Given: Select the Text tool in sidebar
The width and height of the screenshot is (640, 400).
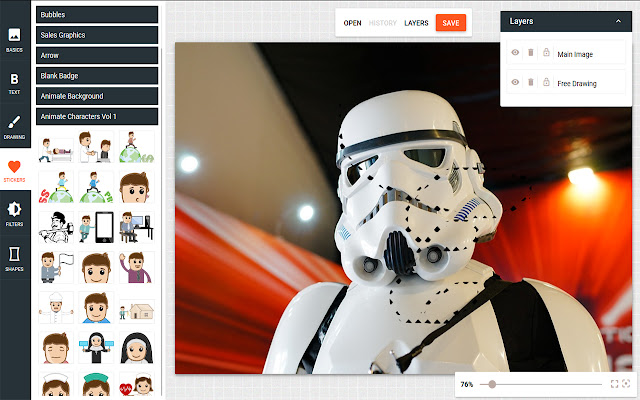Looking at the screenshot, I should pyautogui.click(x=14, y=83).
